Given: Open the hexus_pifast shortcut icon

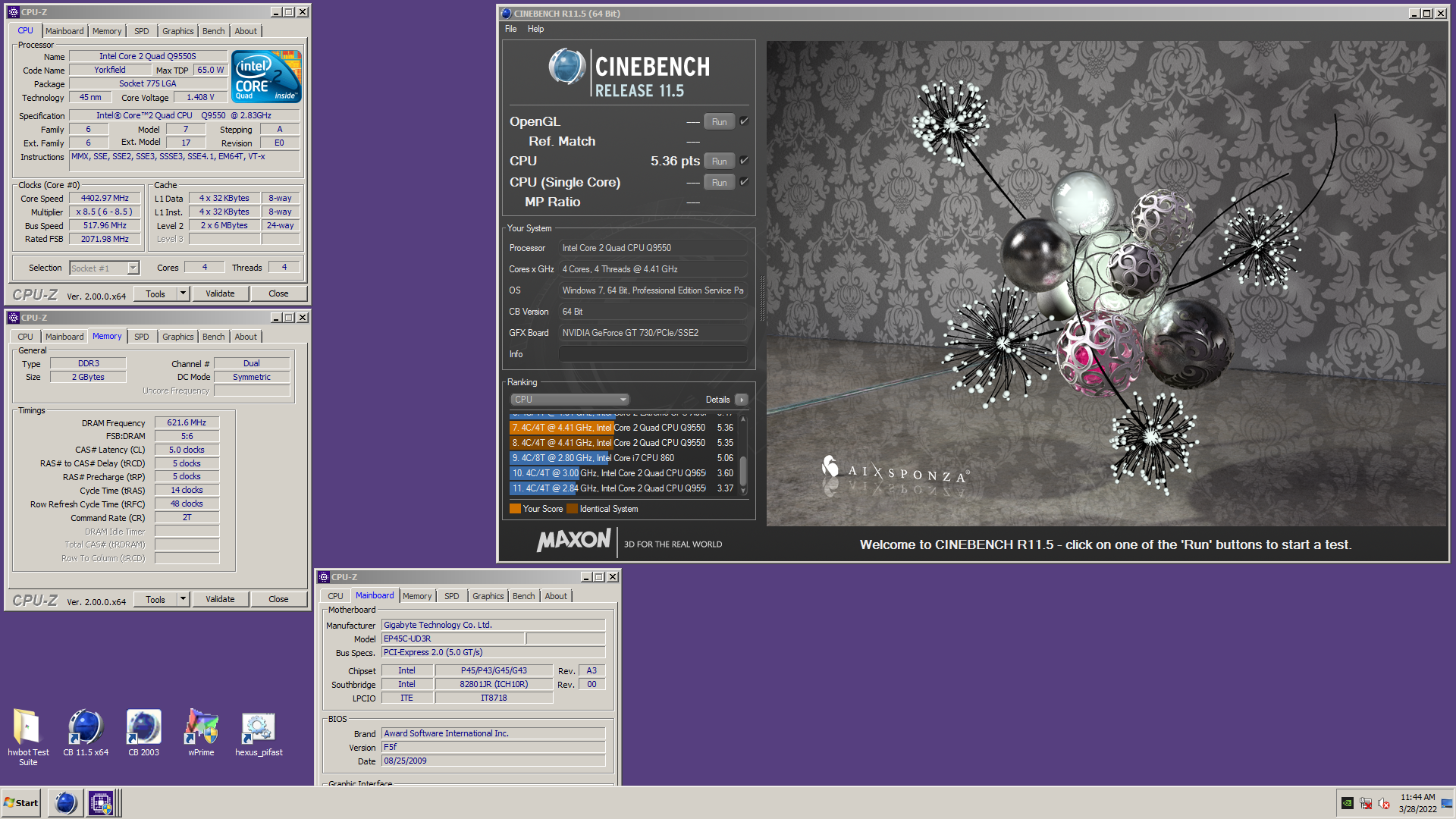Looking at the screenshot, I should pos(258,728).
